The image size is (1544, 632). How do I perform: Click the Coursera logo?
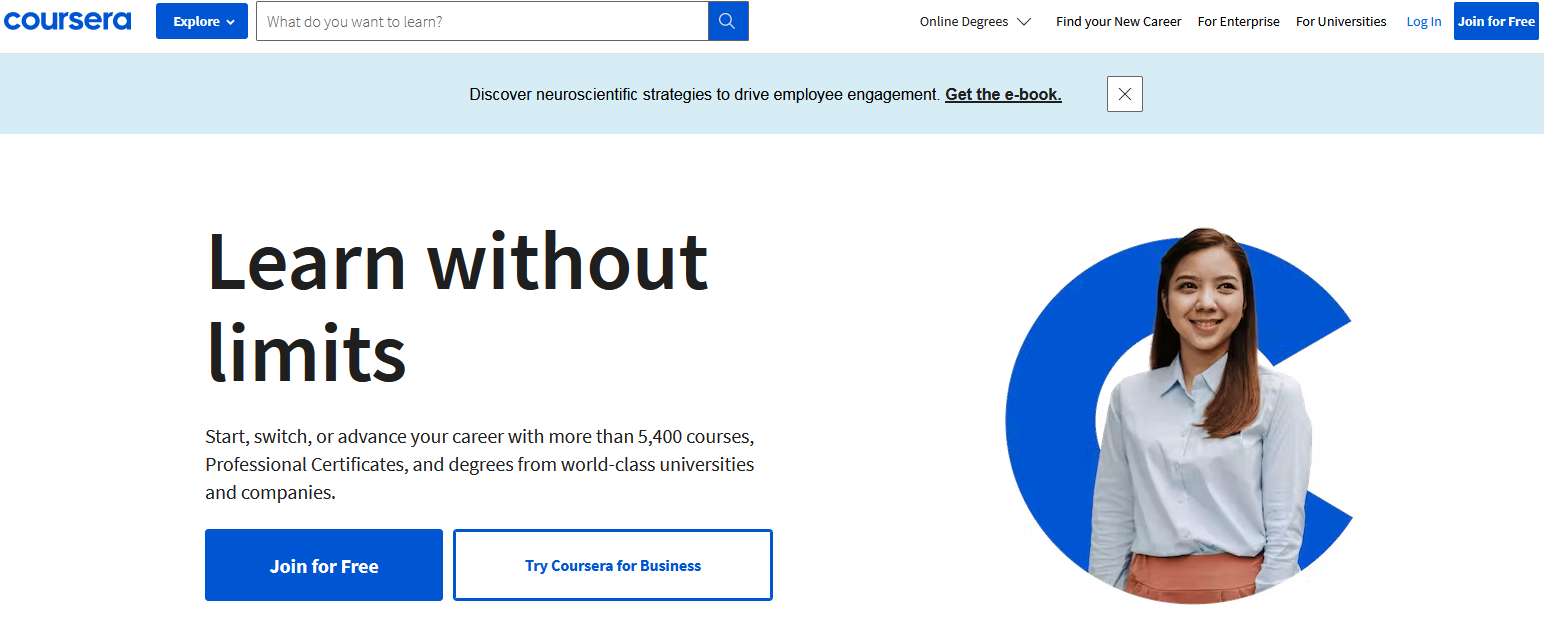click(67, 21)
